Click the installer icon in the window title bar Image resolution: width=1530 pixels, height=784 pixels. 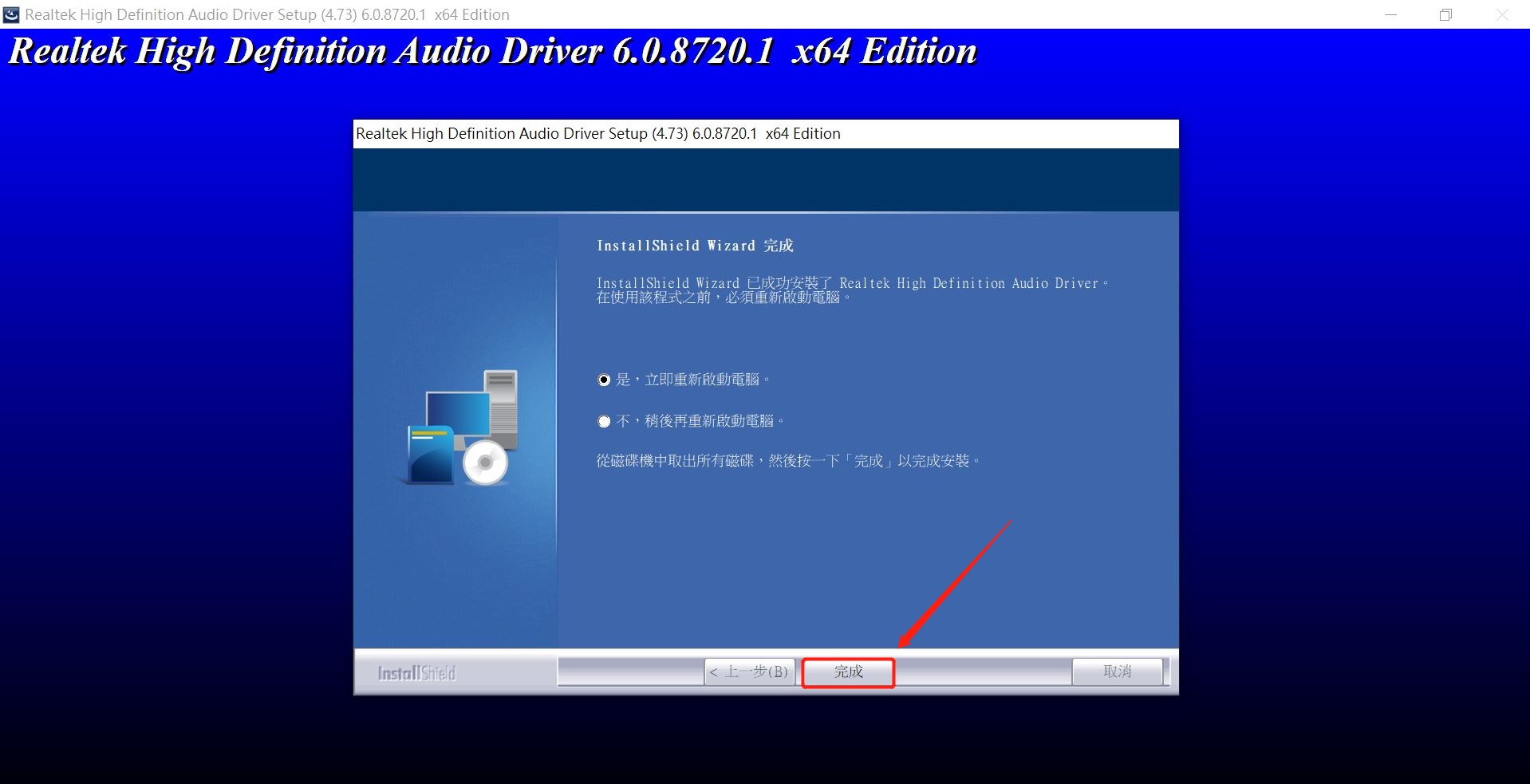(11, 14)
